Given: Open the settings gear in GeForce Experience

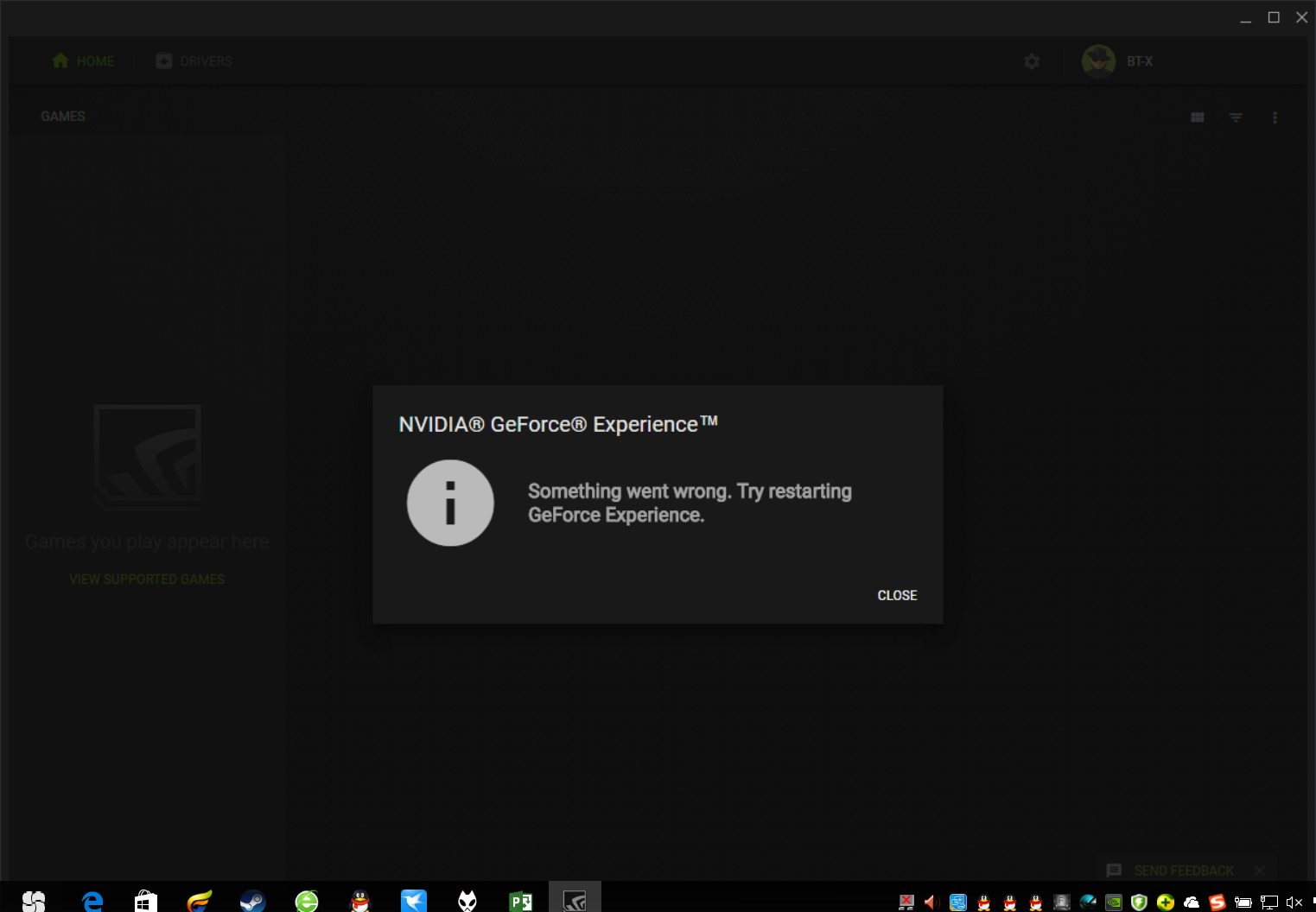Looking at the screenshot, I should point(1032,61).
